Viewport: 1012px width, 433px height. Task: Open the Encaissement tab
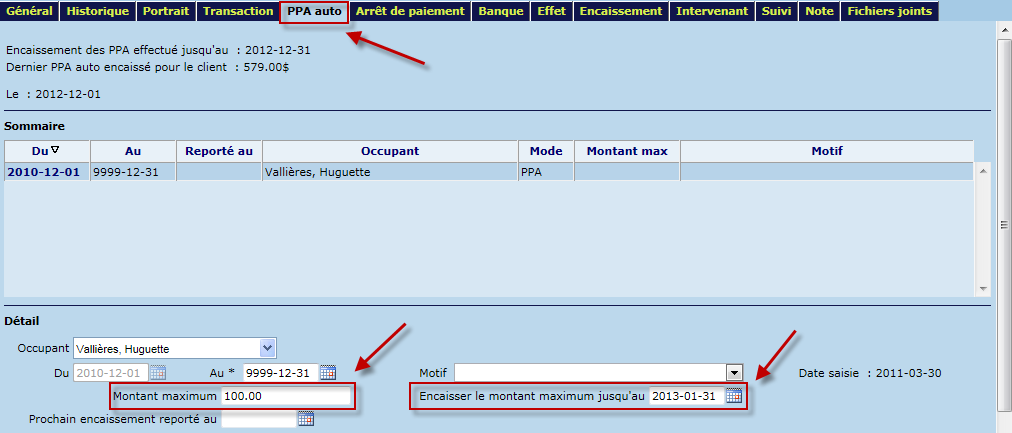coord(620,11)
